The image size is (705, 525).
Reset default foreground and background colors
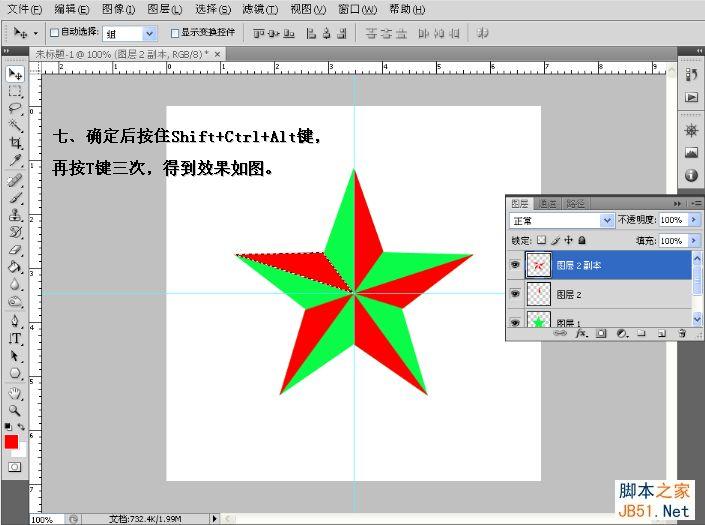(8, 426)
